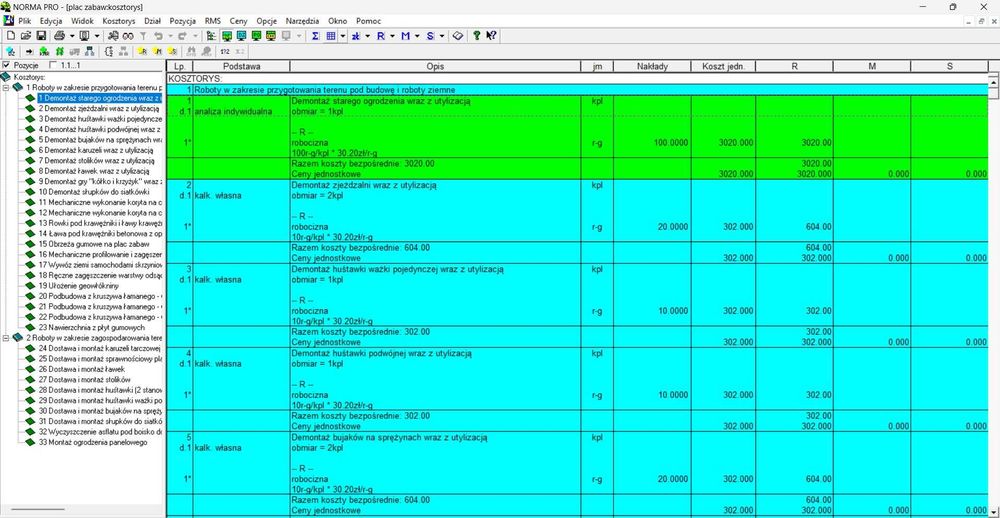Click the print preview monitor icon
1000x518 pixels.
coord(84,36)
